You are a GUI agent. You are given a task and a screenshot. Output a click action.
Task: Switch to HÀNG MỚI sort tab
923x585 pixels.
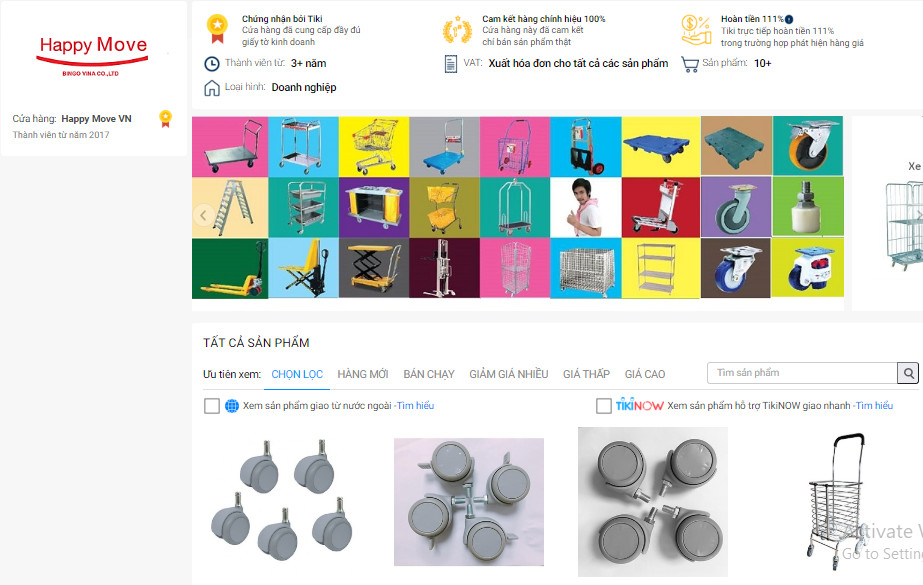[363, 374]
